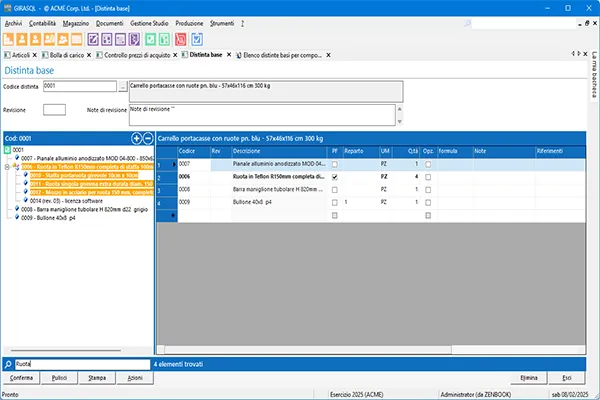
Task: Open the Codice distinta lookup ellipsis button
Action: click(x=122, y=87)
